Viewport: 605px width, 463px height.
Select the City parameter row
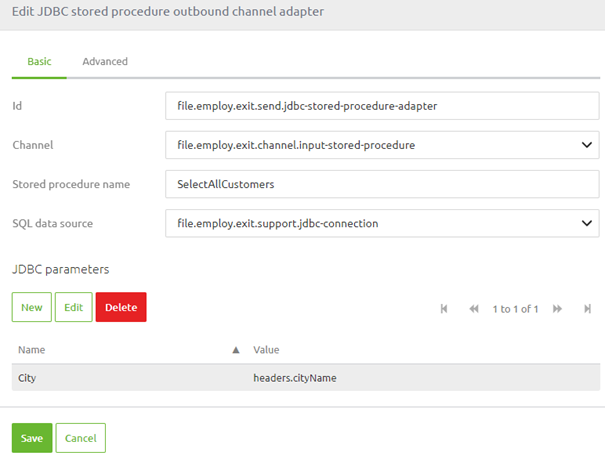[x=306, y=378]
